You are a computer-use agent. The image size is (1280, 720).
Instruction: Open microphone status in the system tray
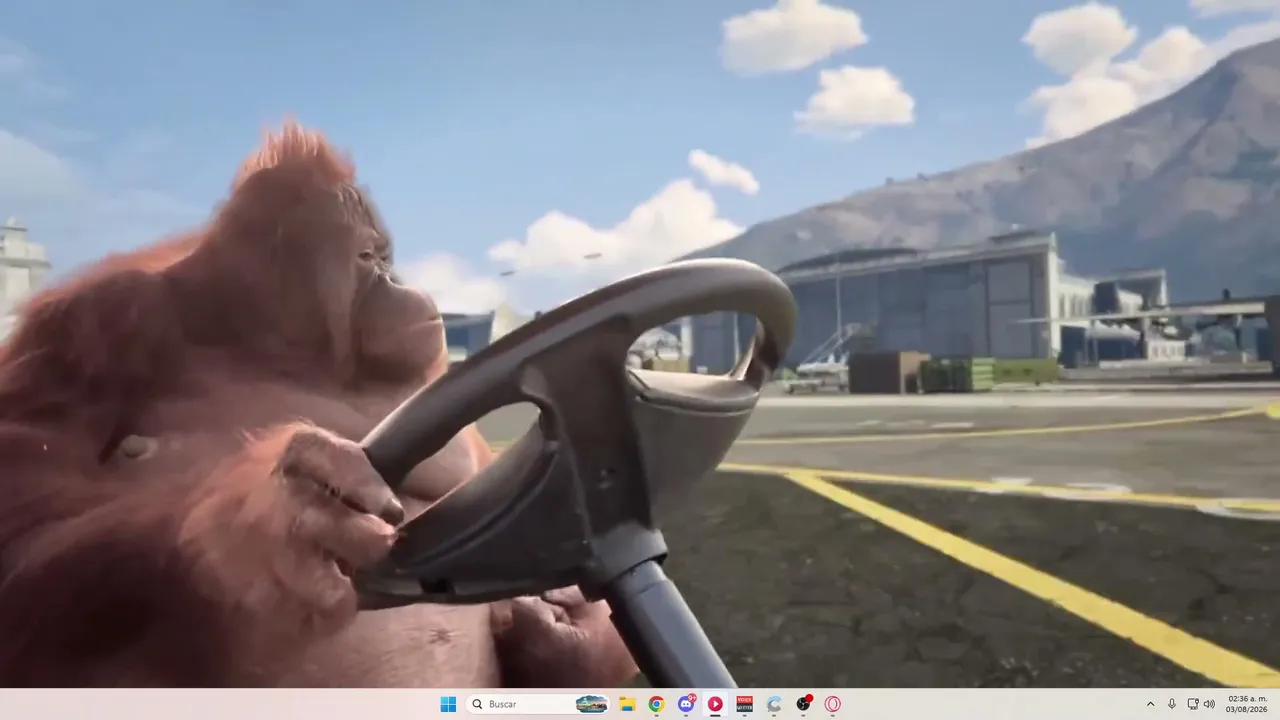point(1172,704)
